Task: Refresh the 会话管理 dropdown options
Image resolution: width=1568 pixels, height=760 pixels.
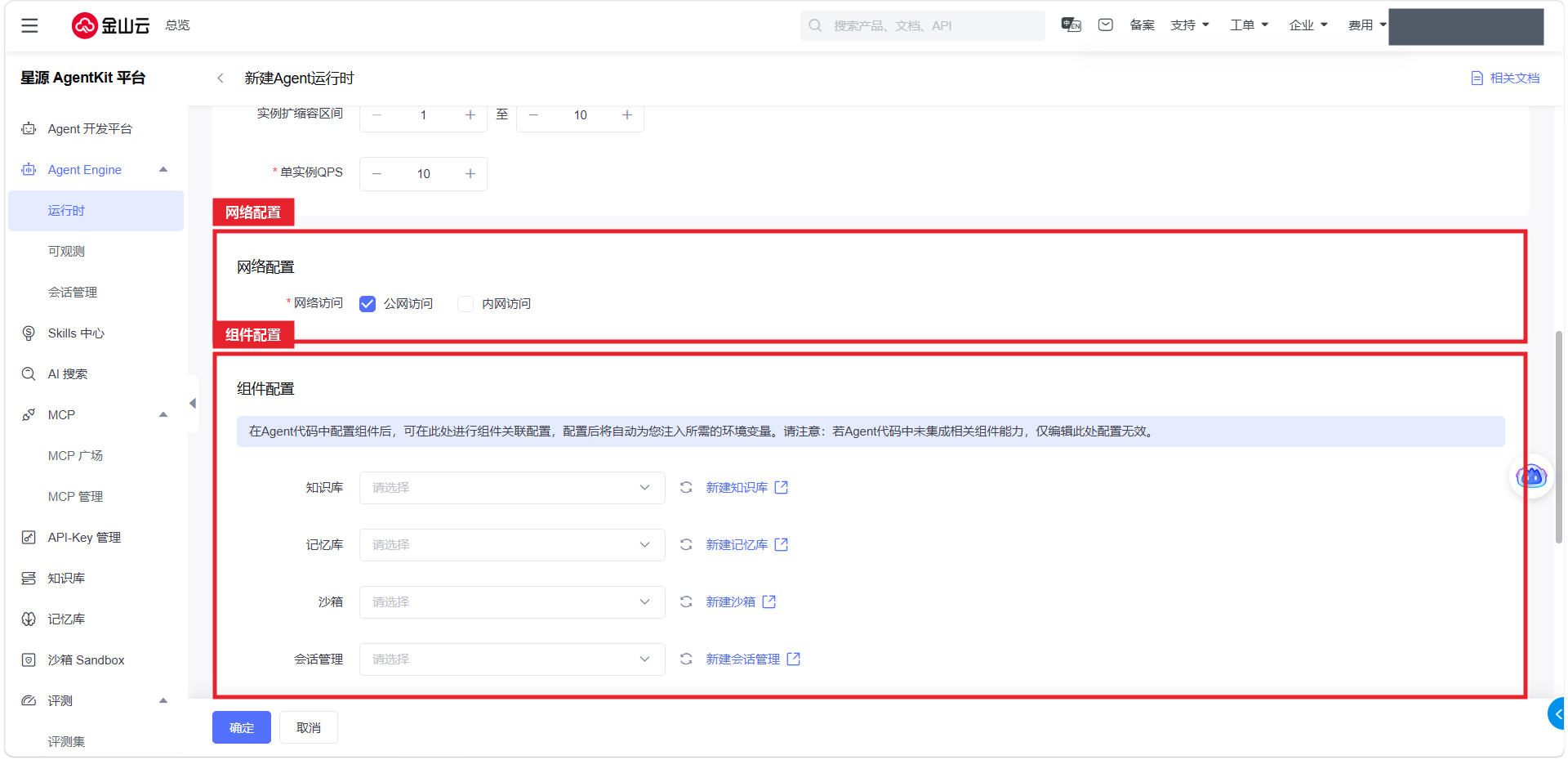Action: [x=686, y=659]
